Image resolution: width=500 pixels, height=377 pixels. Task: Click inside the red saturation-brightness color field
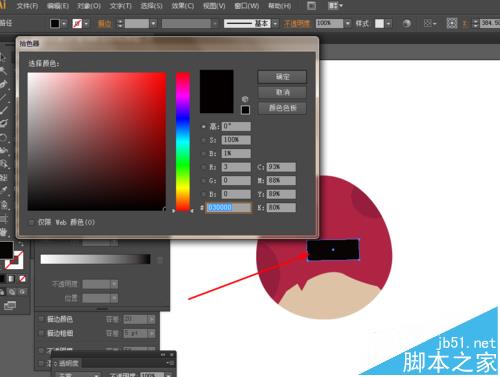[x=97, y=141]
